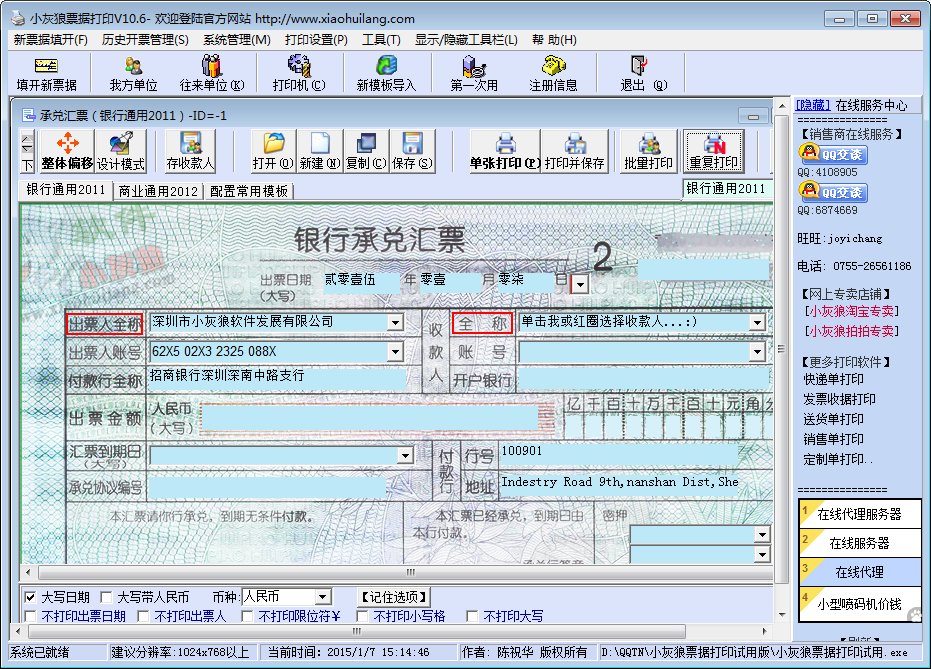Expand the 汇票到期日 date dropdown

coord(405,455)
